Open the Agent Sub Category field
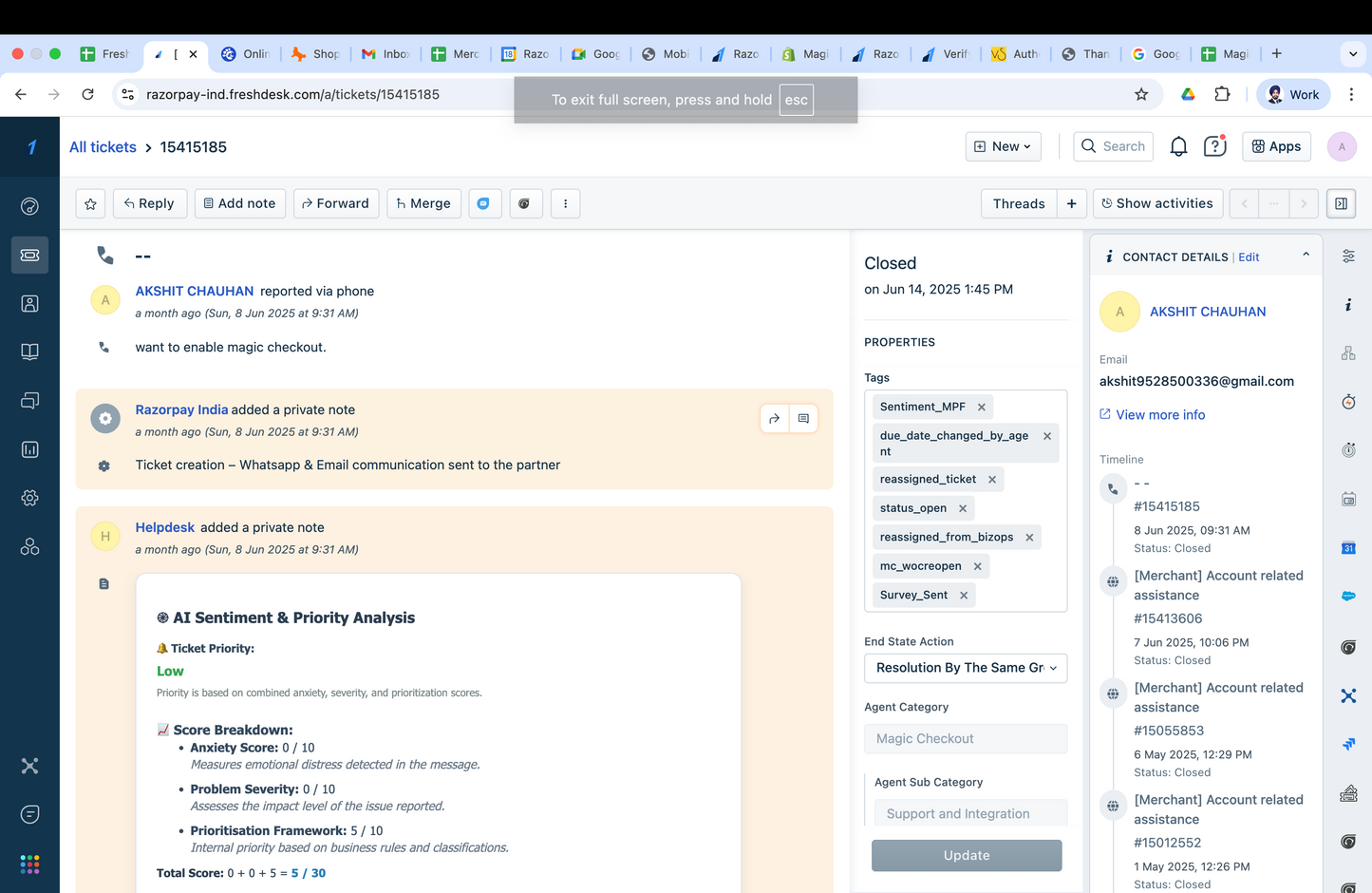The height and width of the screenshot is (893, 1372). coord(970,813)
